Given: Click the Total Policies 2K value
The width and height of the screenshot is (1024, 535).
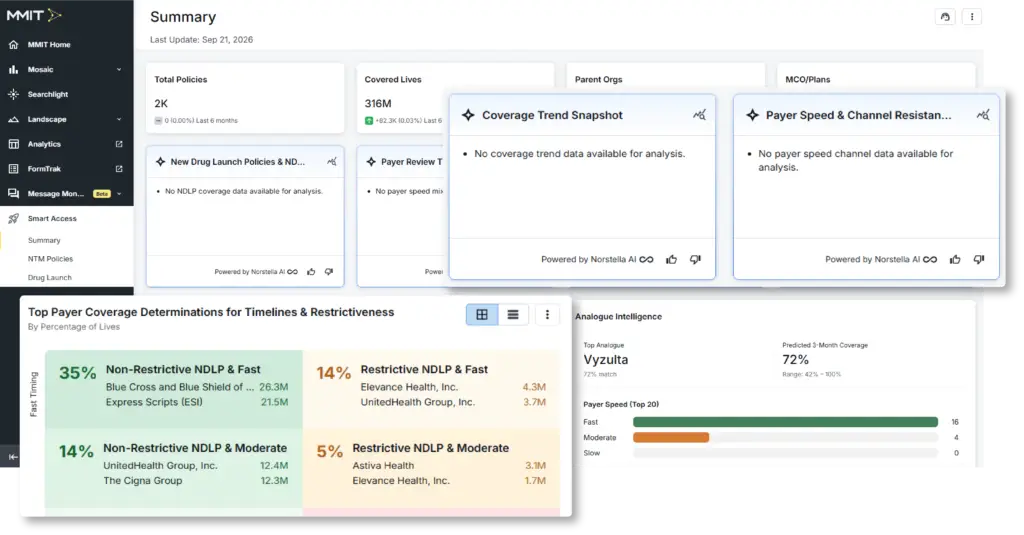Looking at the screenshot, I should click(x=161, y=103).
